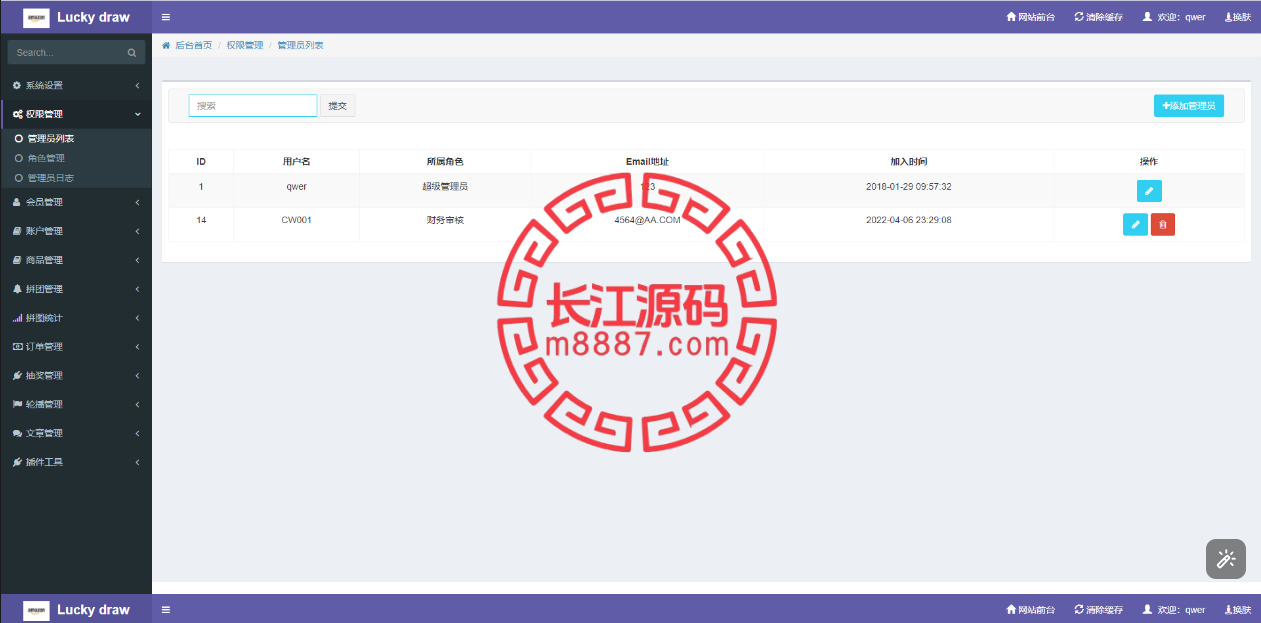Click 管理员列表 breadcrumb text
1261x623 pixels.
click(x=300, y=46)
